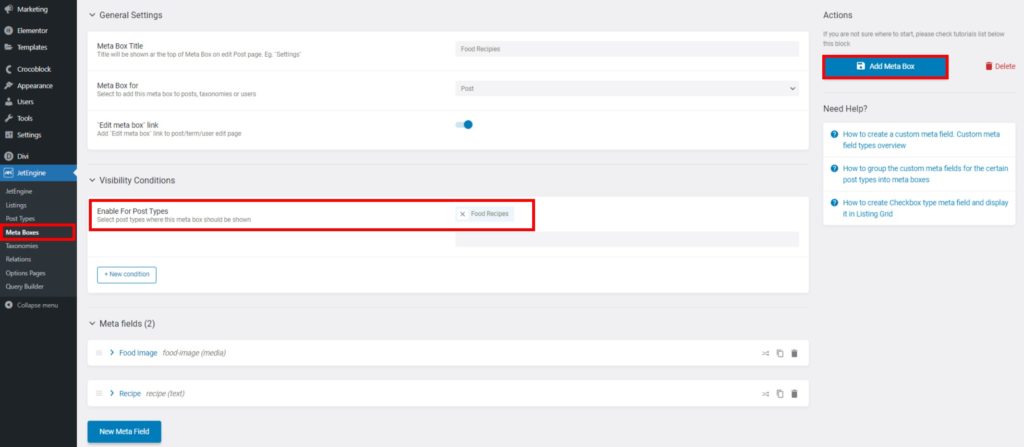Copy the Recipe meta field
The image size is (1024, 447).
(x=780, y=394)
